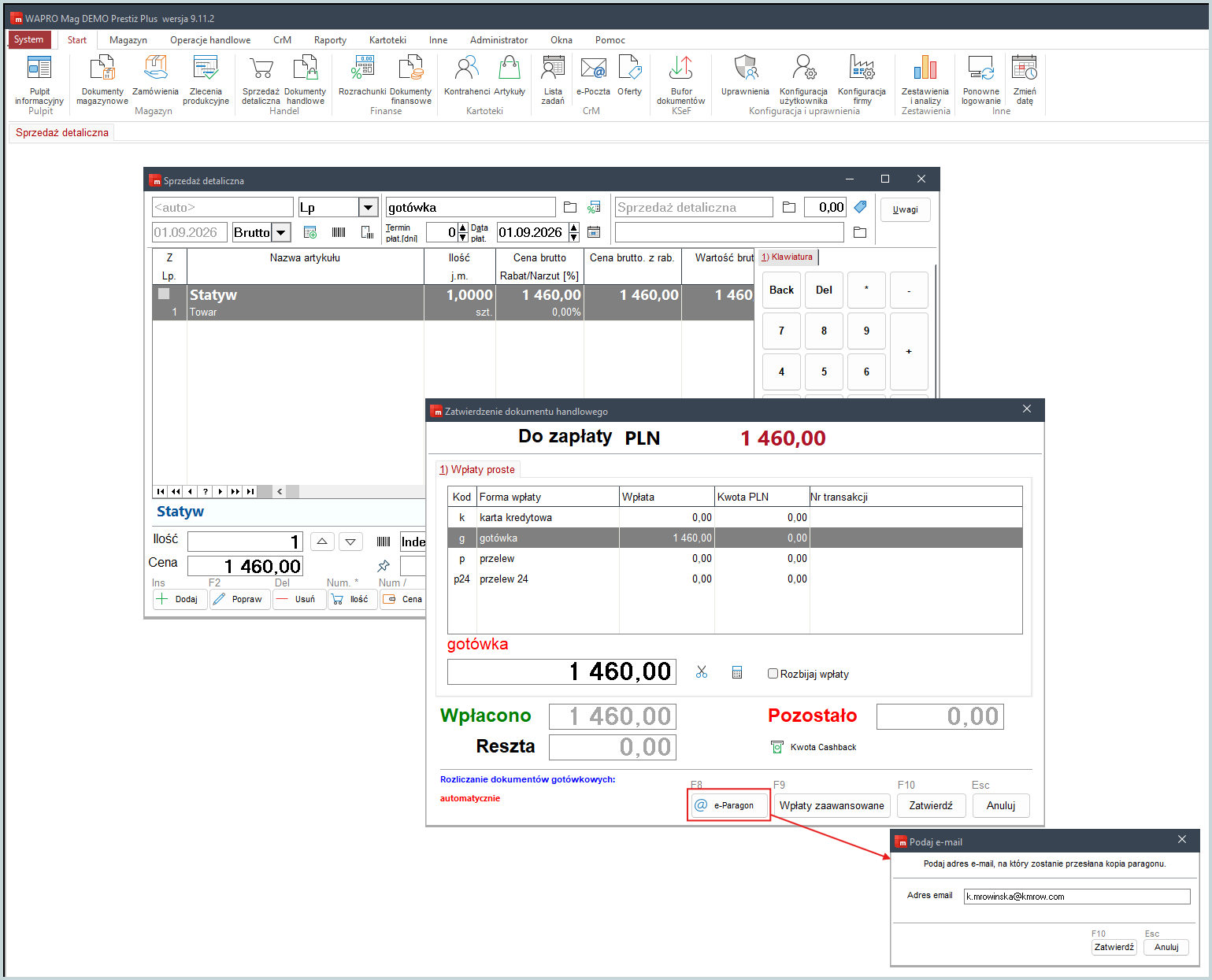Click the gotówka amount field 1 460,00
Screen dimensions: 1212x980
pyautogui.click(x=562, y=671)
